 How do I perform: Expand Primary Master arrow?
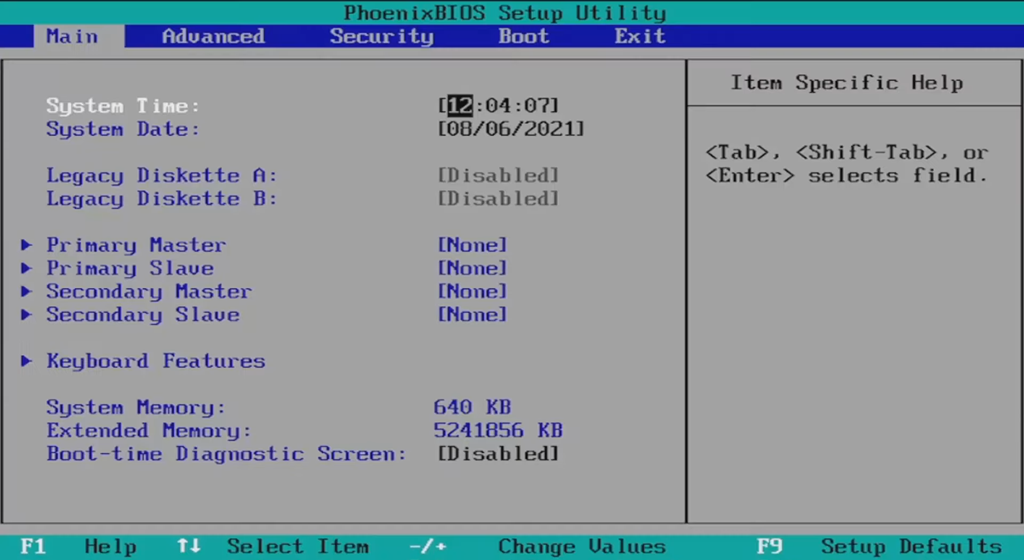pyautogui.click(x=26, y=245)
